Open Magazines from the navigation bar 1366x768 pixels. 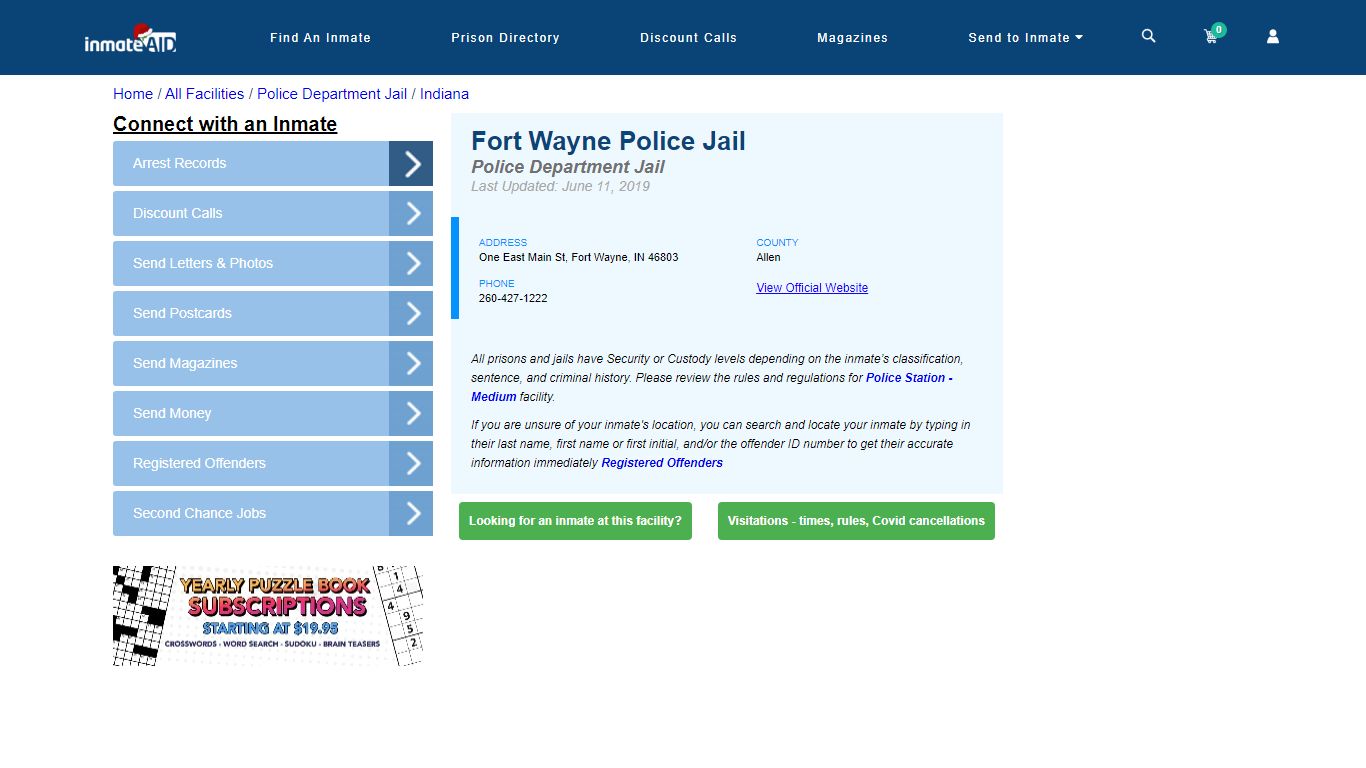point(852,38)
